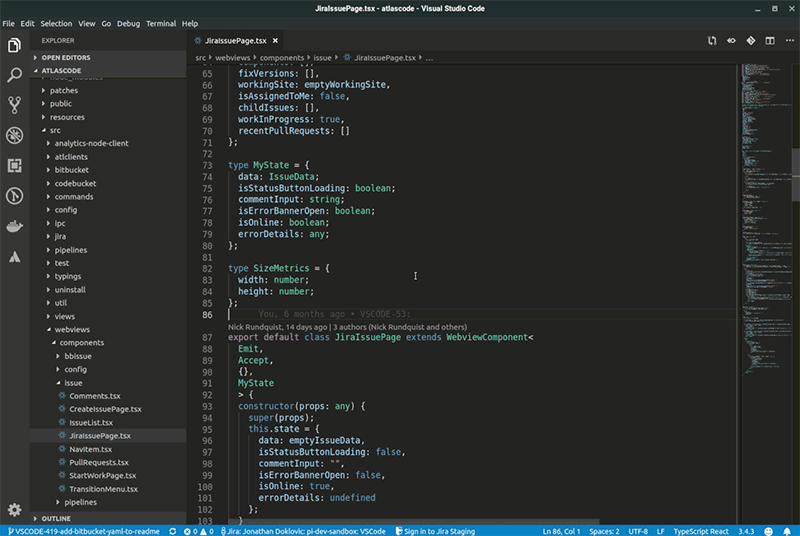Open PullRequests.tsx file
The width and height of the screenshot is (800, 536).
point(108,462)
